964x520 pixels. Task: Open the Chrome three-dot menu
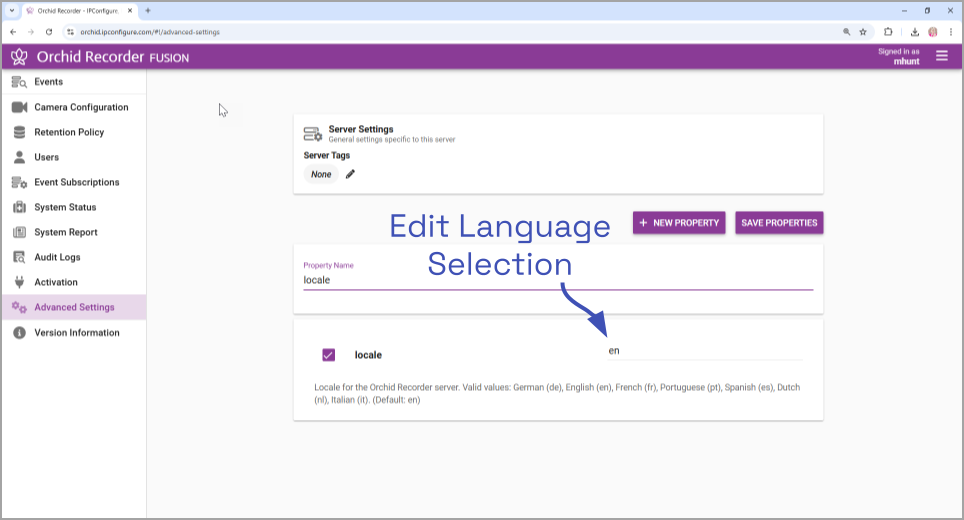point(950,32)
